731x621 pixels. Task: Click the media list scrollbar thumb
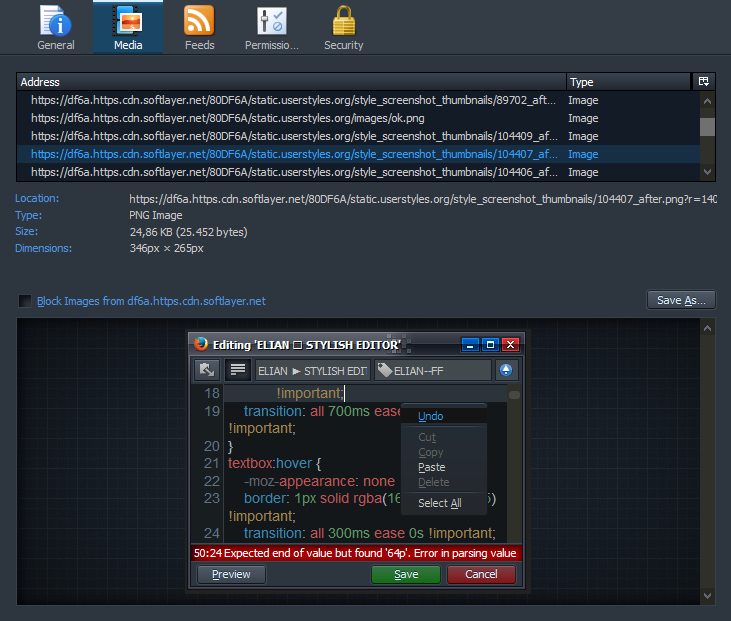click(707, 127)
